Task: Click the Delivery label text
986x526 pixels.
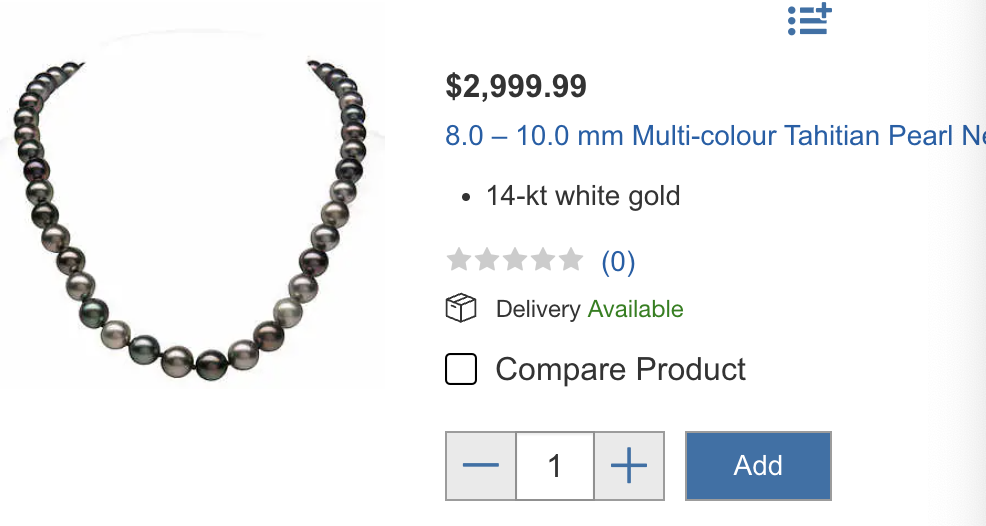Action: [x=538, y=309]
